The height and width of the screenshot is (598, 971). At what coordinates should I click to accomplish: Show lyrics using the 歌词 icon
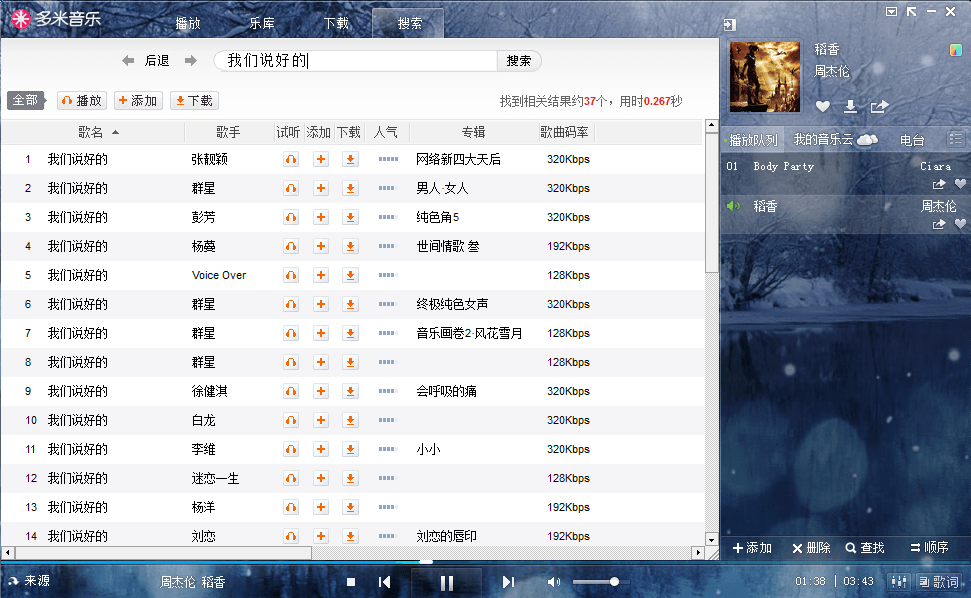[x=943, y=582]
